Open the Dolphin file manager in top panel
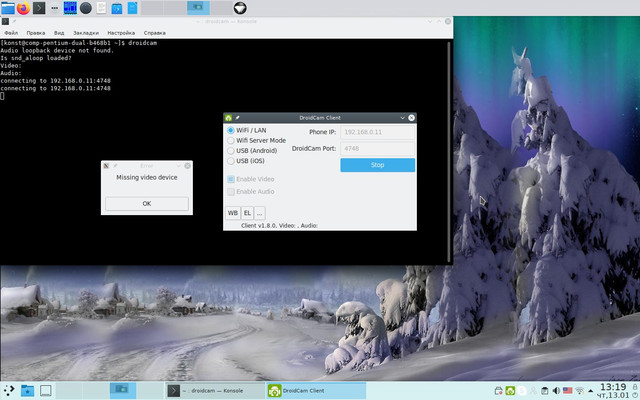Screen dimensions: 640x400 [8, 8]
